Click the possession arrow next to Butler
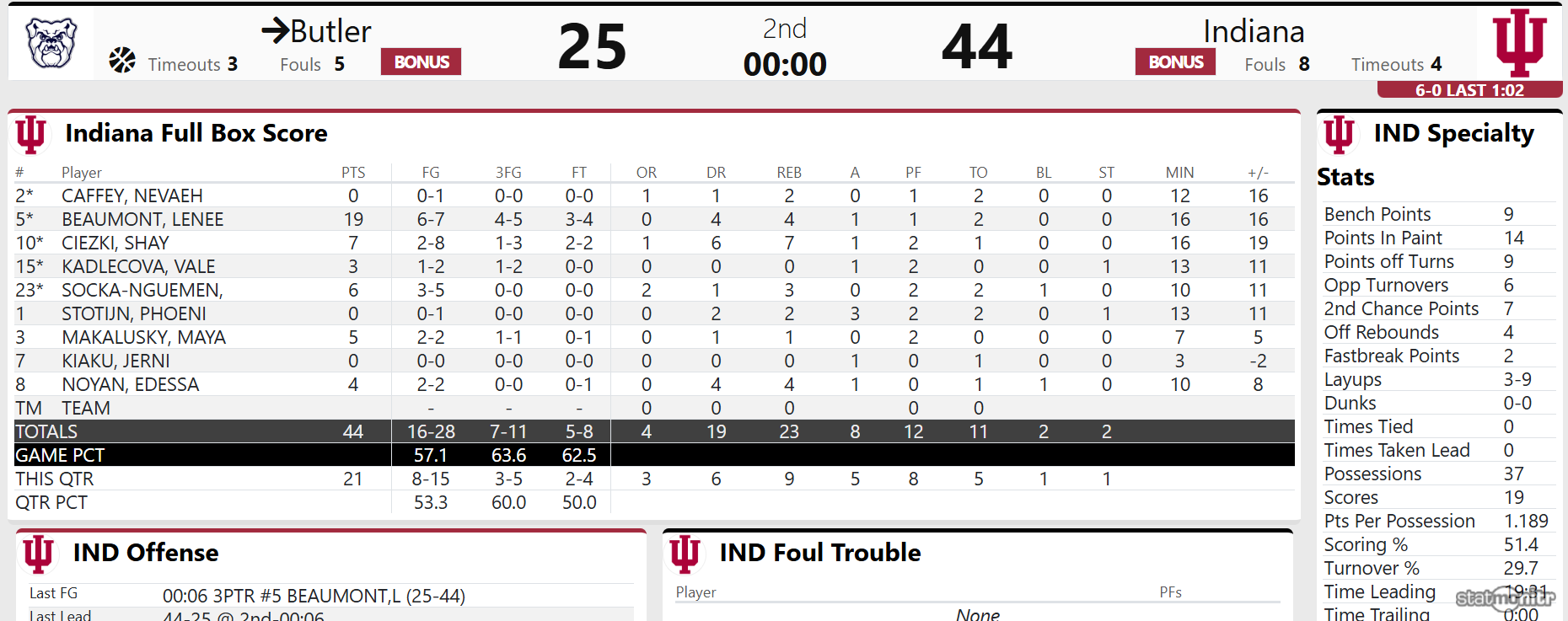1568x621 pixels. click(x=276, y=31)
